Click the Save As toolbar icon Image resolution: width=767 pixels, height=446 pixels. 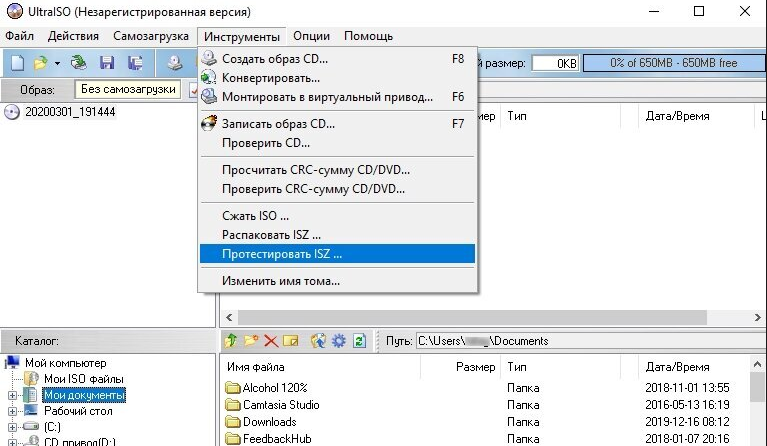point(135,63)
